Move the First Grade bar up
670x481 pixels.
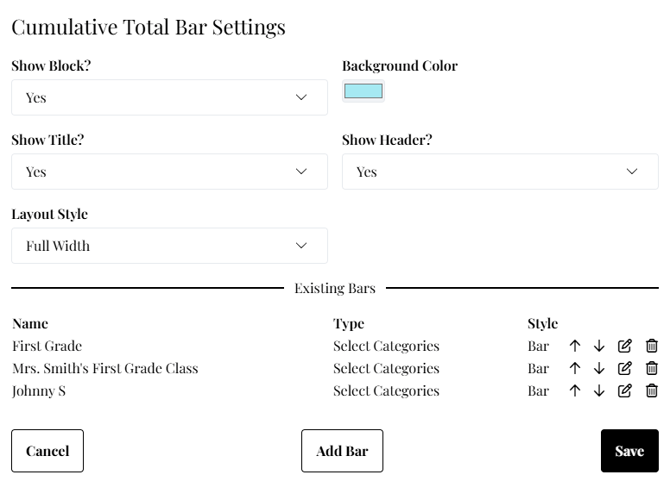click(x=575, y=346)
